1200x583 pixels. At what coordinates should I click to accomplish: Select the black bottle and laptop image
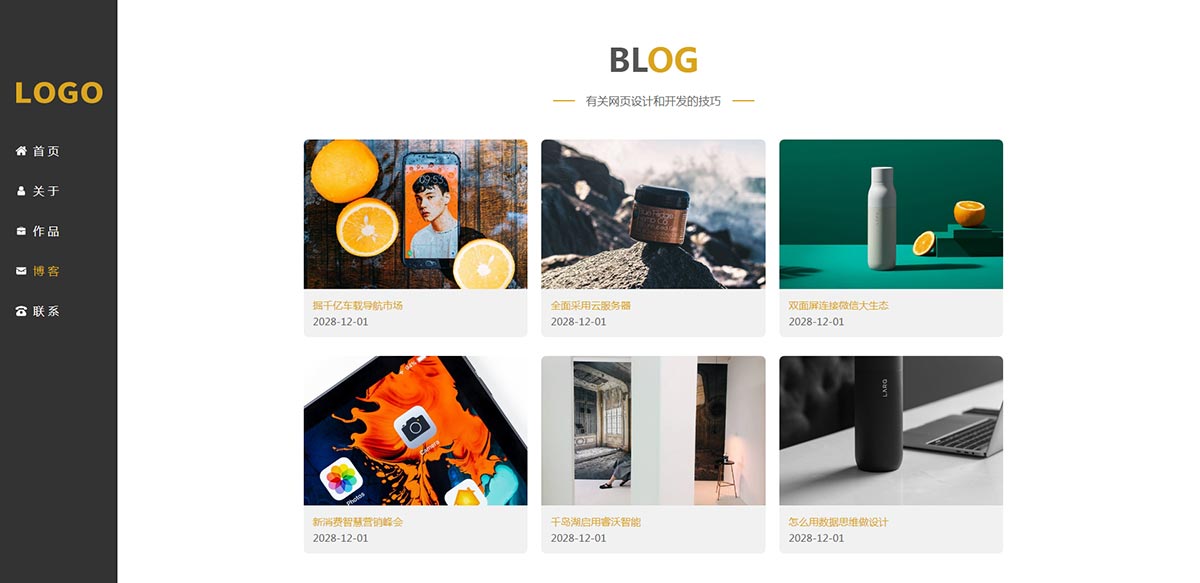click(x=891, y=430)
